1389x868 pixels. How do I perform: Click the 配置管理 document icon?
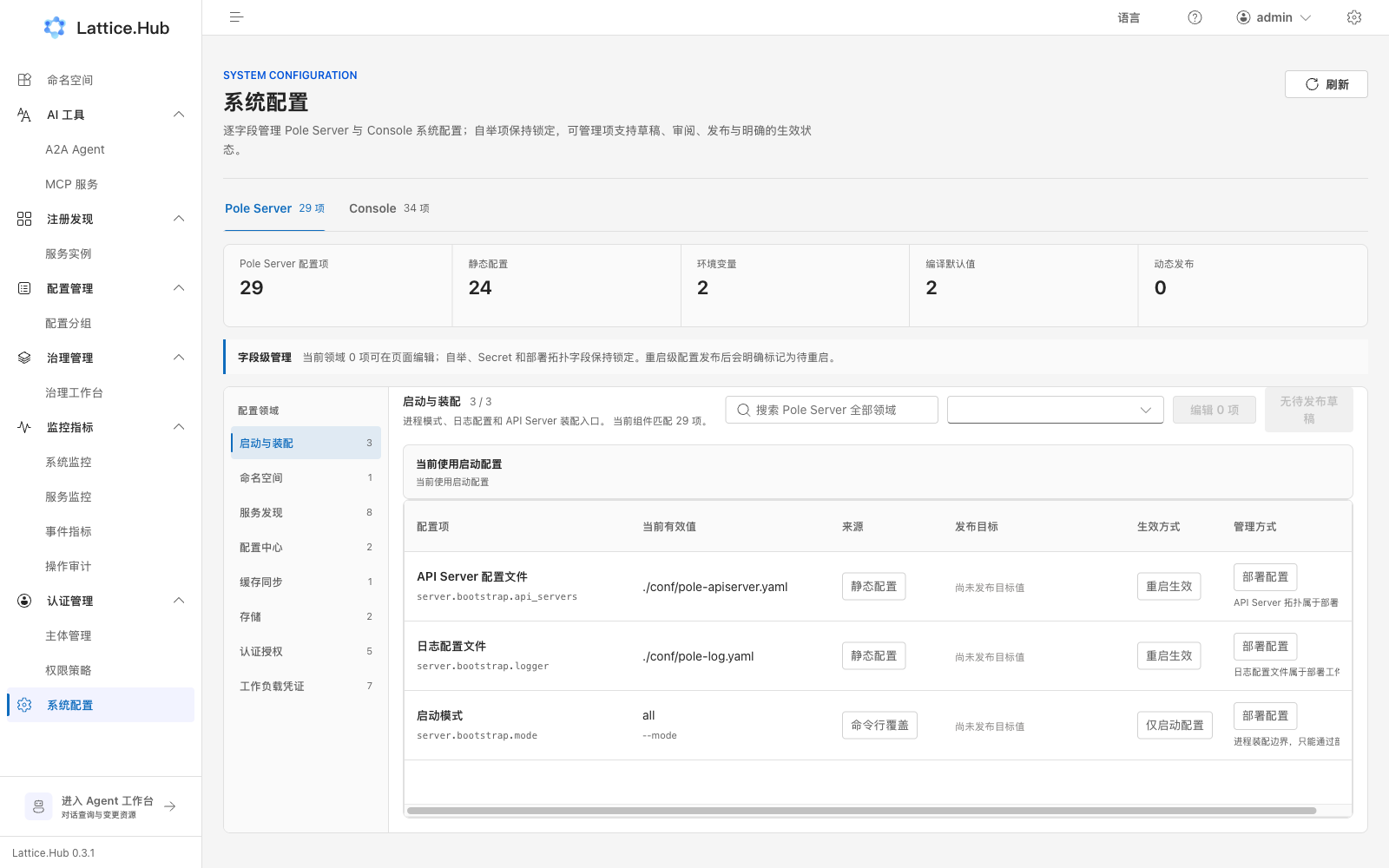tap(24, 288)
